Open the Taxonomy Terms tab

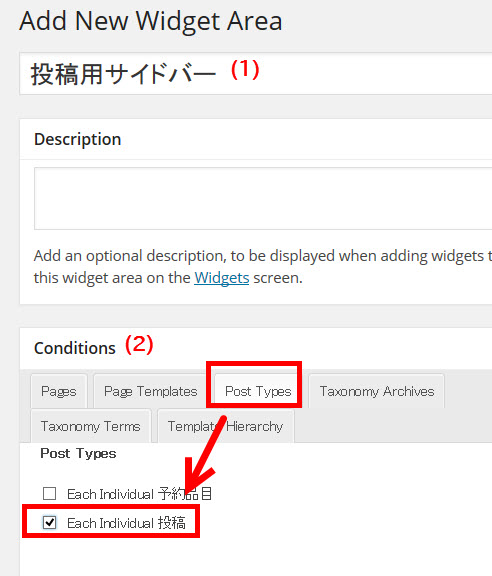coord(91,426)
